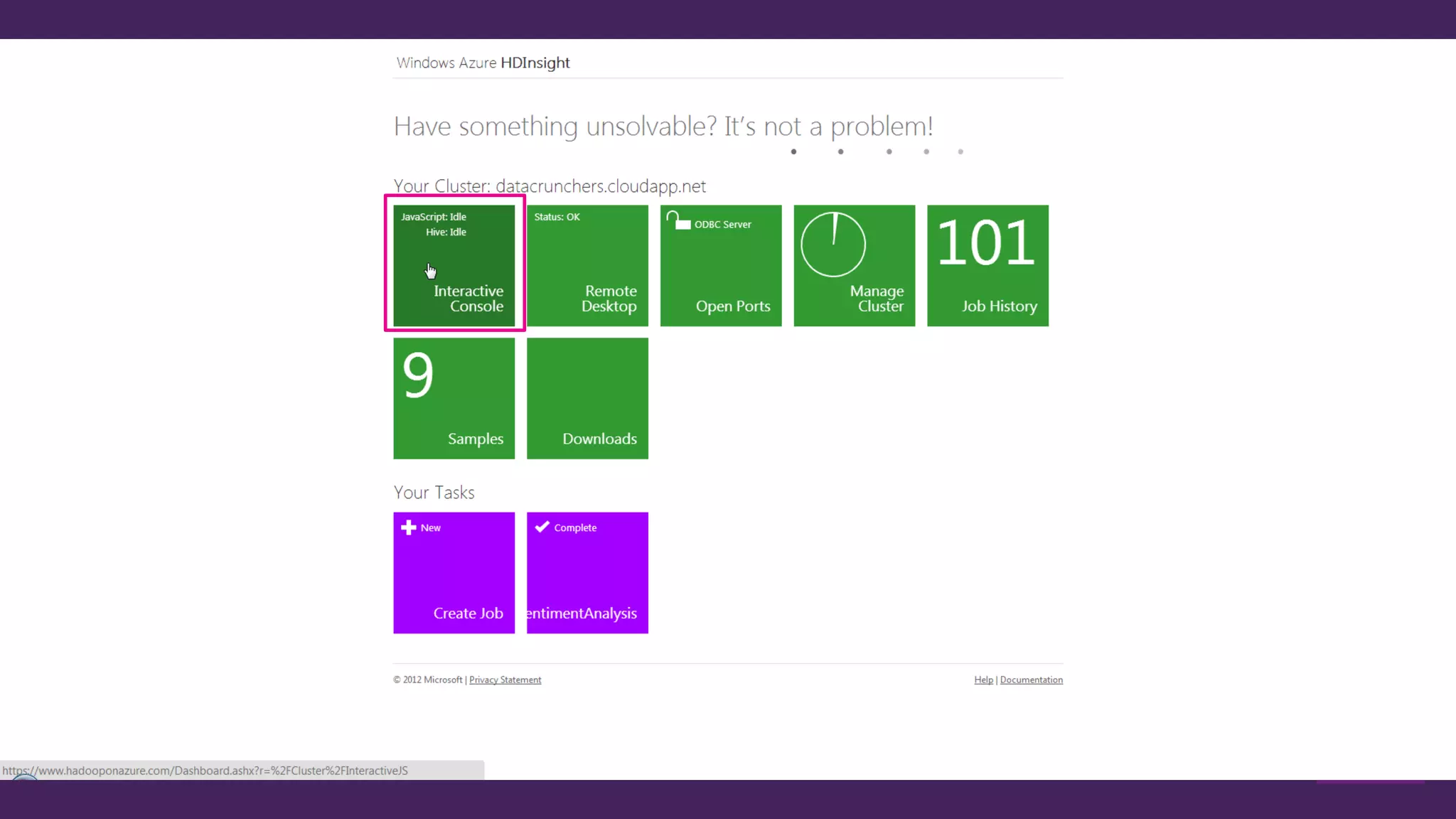Click the Help link in footer

(983, 680)
